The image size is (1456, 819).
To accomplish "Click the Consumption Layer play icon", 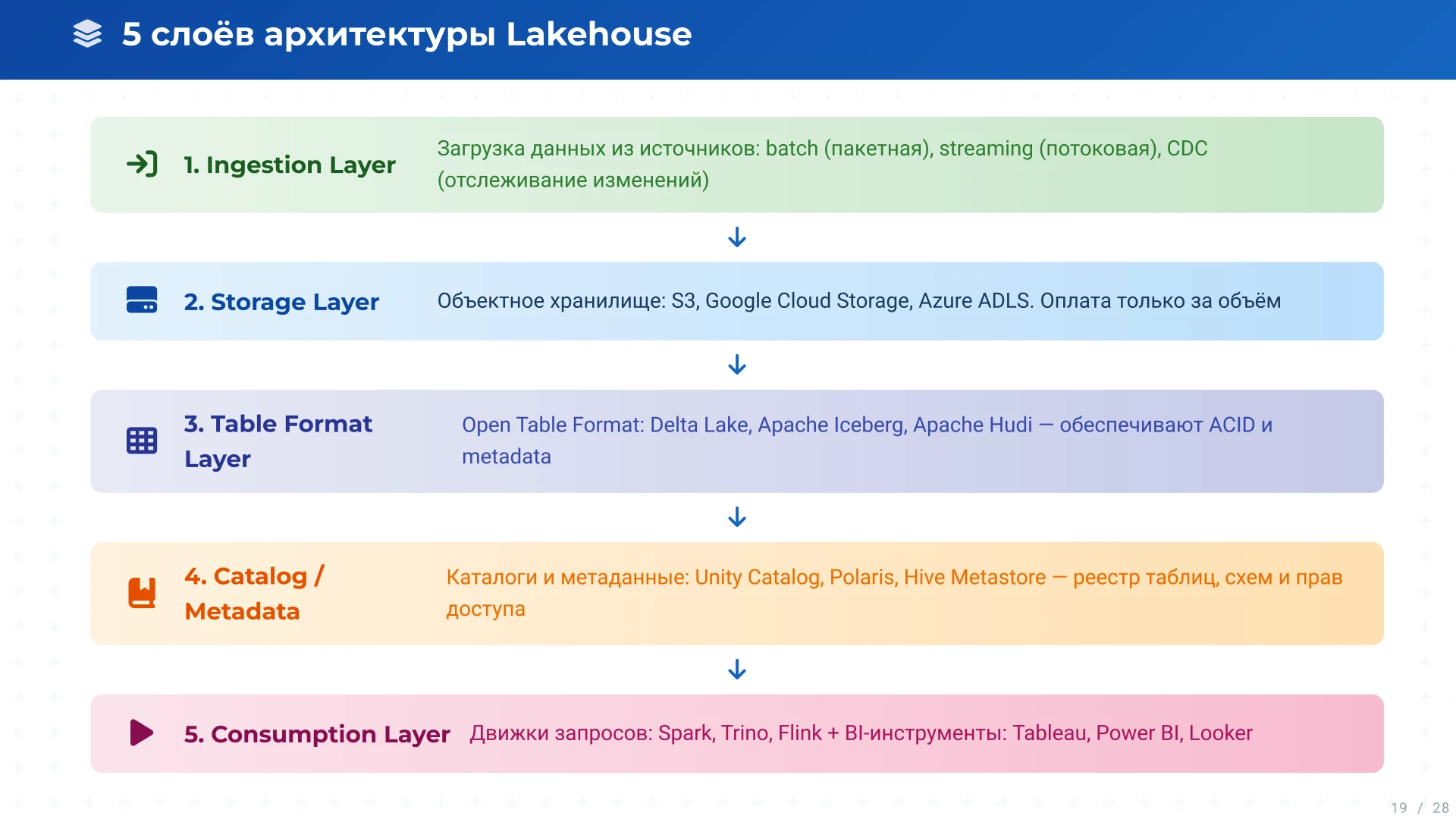I will point(141,733).
